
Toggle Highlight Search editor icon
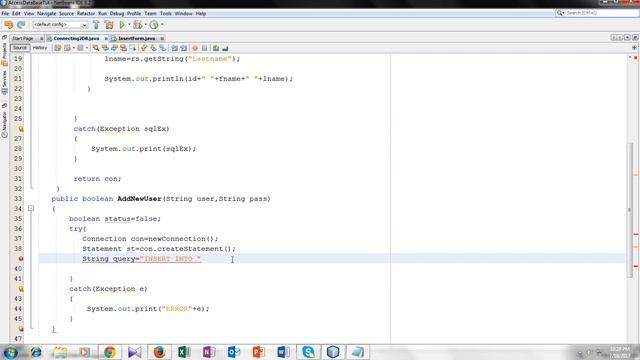tap(123, 48)
